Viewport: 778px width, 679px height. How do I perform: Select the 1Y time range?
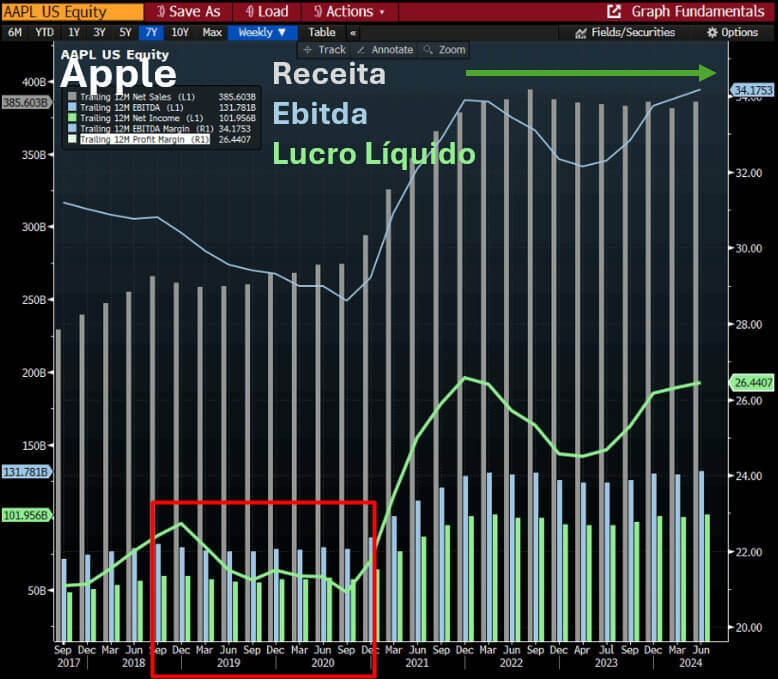pos(74,33)
